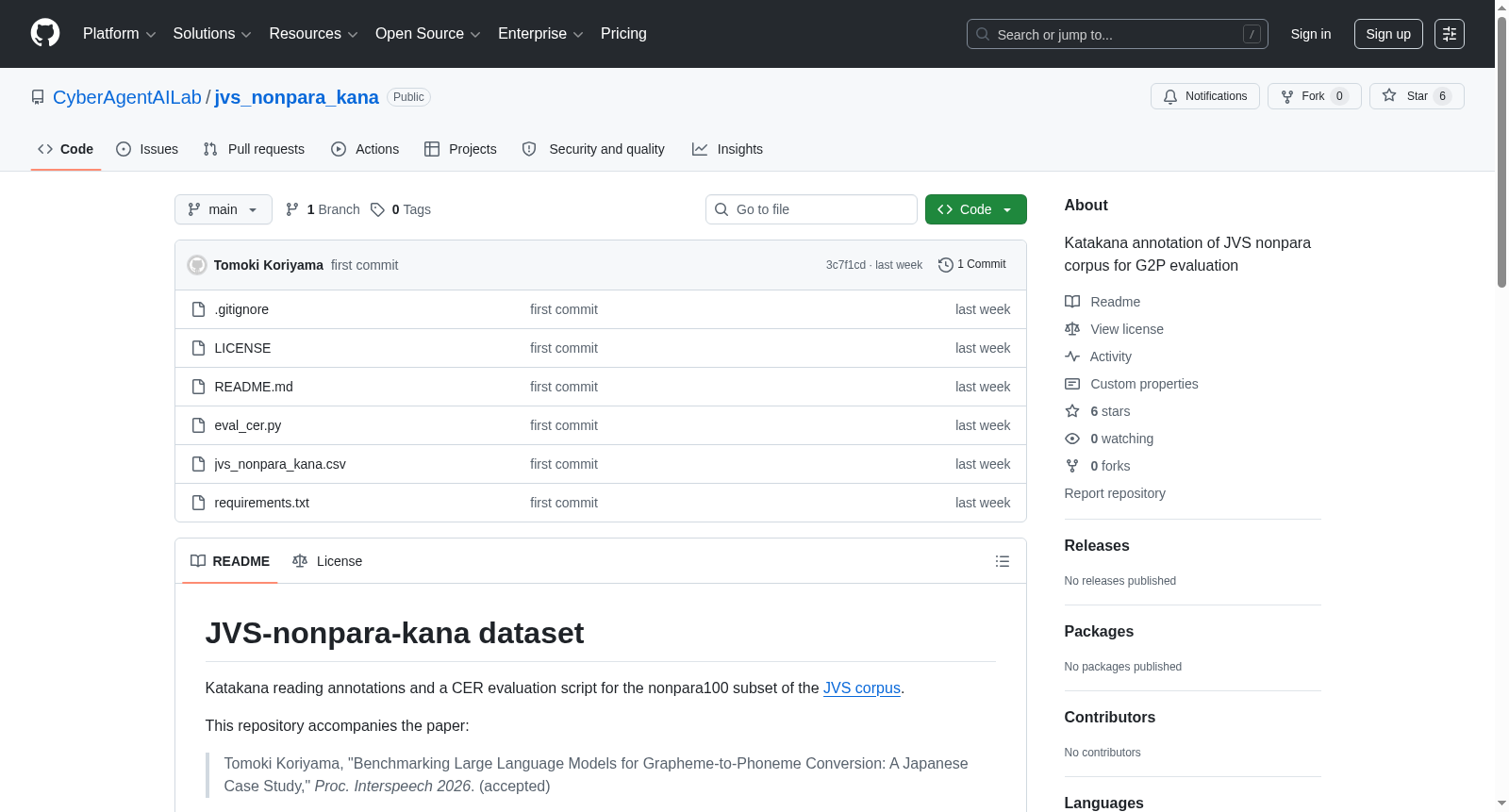Screen dimensions: 1509x812
Task: Open the LICENSE file name
Action: [242, 348]
